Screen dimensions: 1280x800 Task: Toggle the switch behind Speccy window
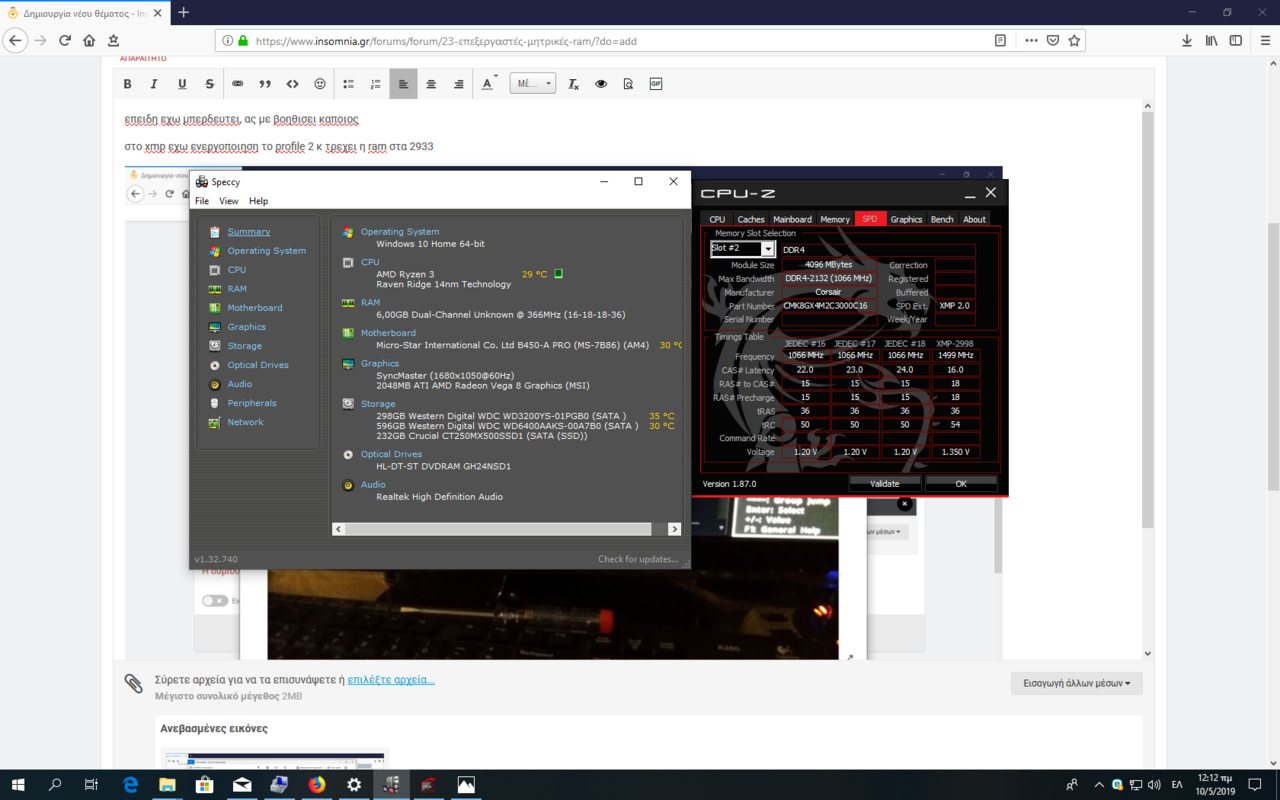coord(214,601)
